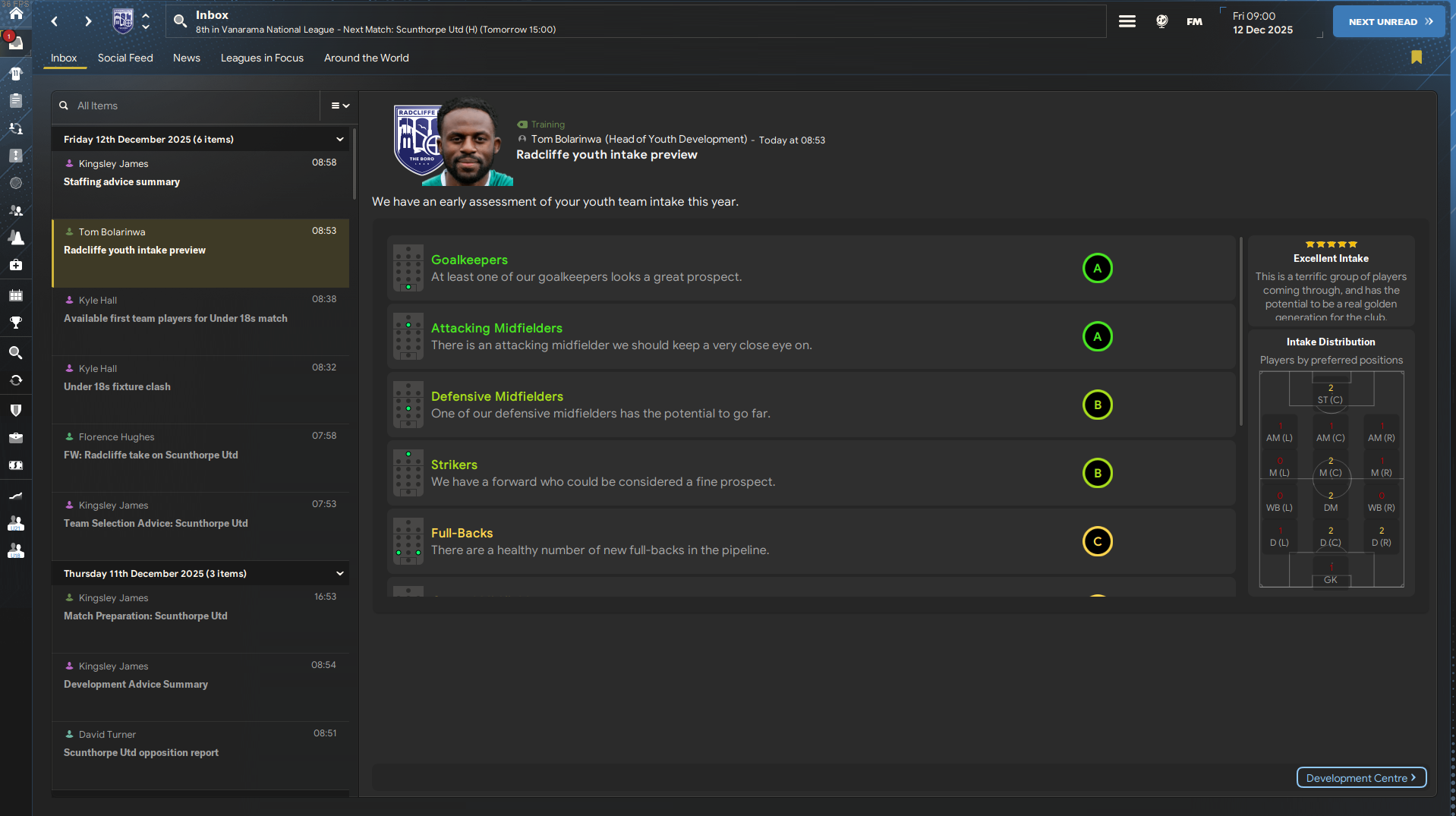
Task: Open the Competitions trophy sidebar icon
Action: (16, 323)
